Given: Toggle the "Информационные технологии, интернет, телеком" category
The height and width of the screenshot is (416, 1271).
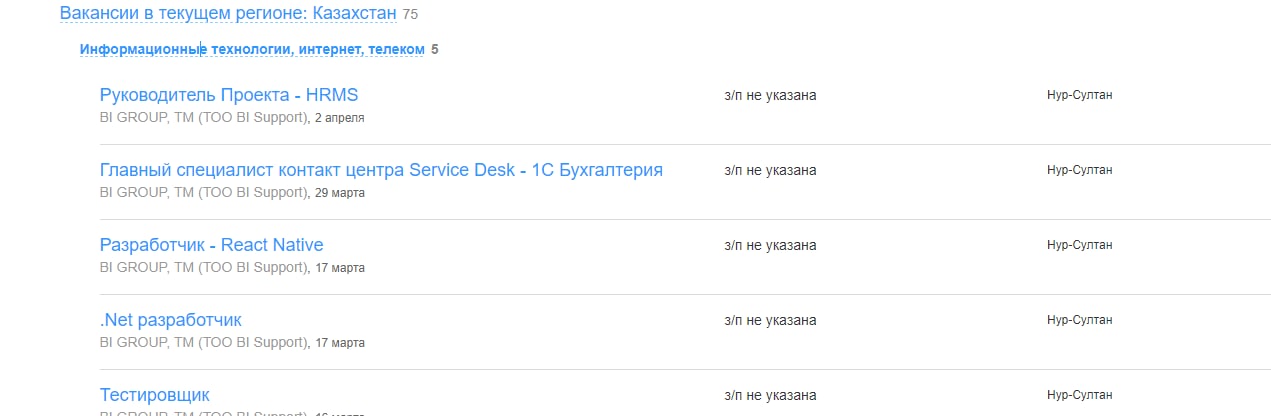Looking at the screenshot, I should (252, 49).
